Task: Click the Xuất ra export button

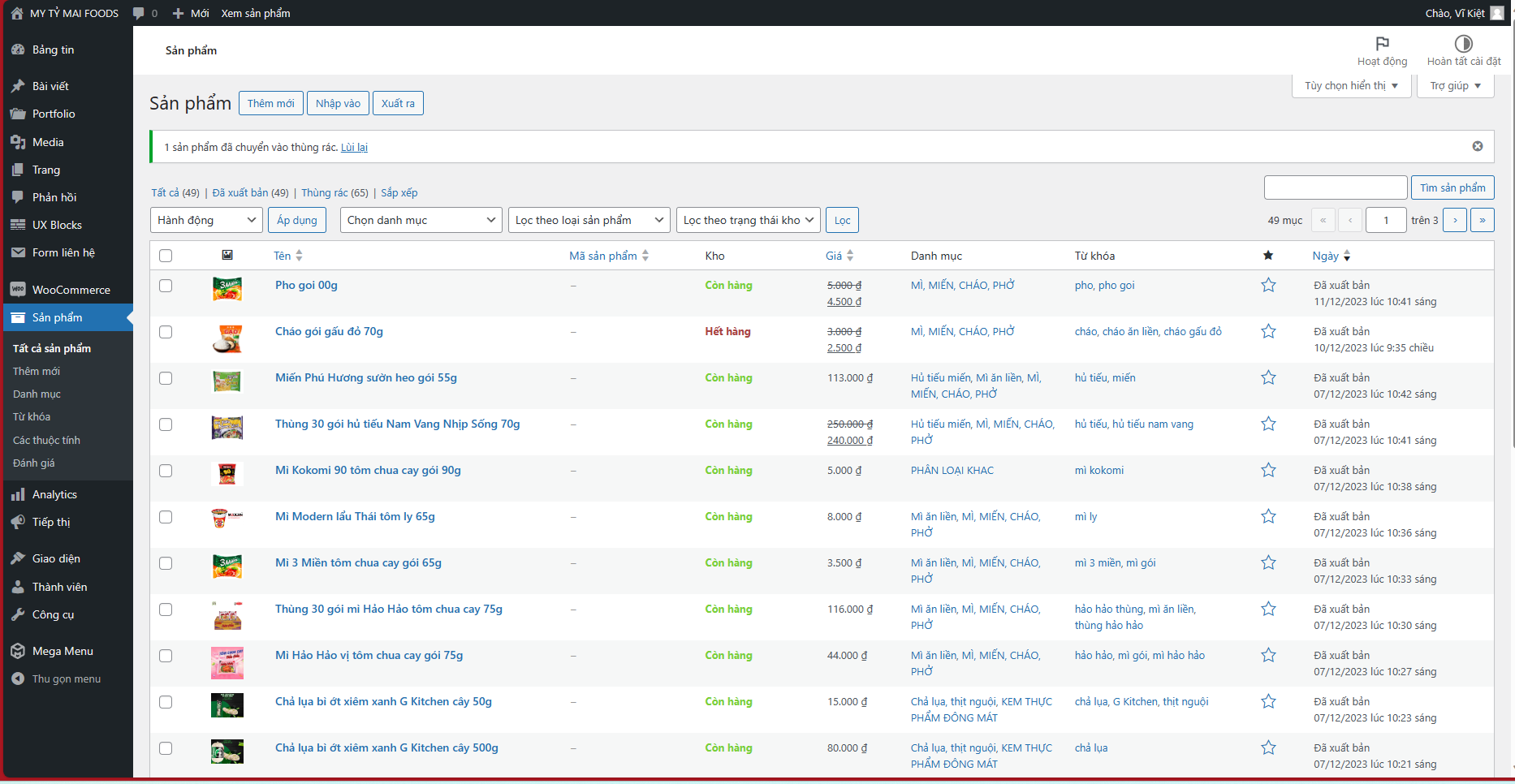Action: [398, 103]
